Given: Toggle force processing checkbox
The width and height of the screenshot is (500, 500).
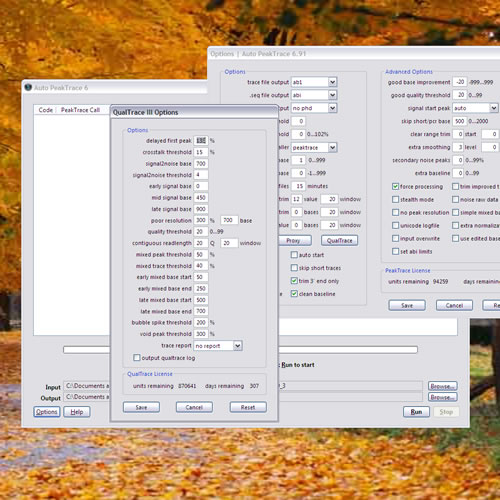Looking at the screenshot, I should pyautogui.click(x=395, y=186).
